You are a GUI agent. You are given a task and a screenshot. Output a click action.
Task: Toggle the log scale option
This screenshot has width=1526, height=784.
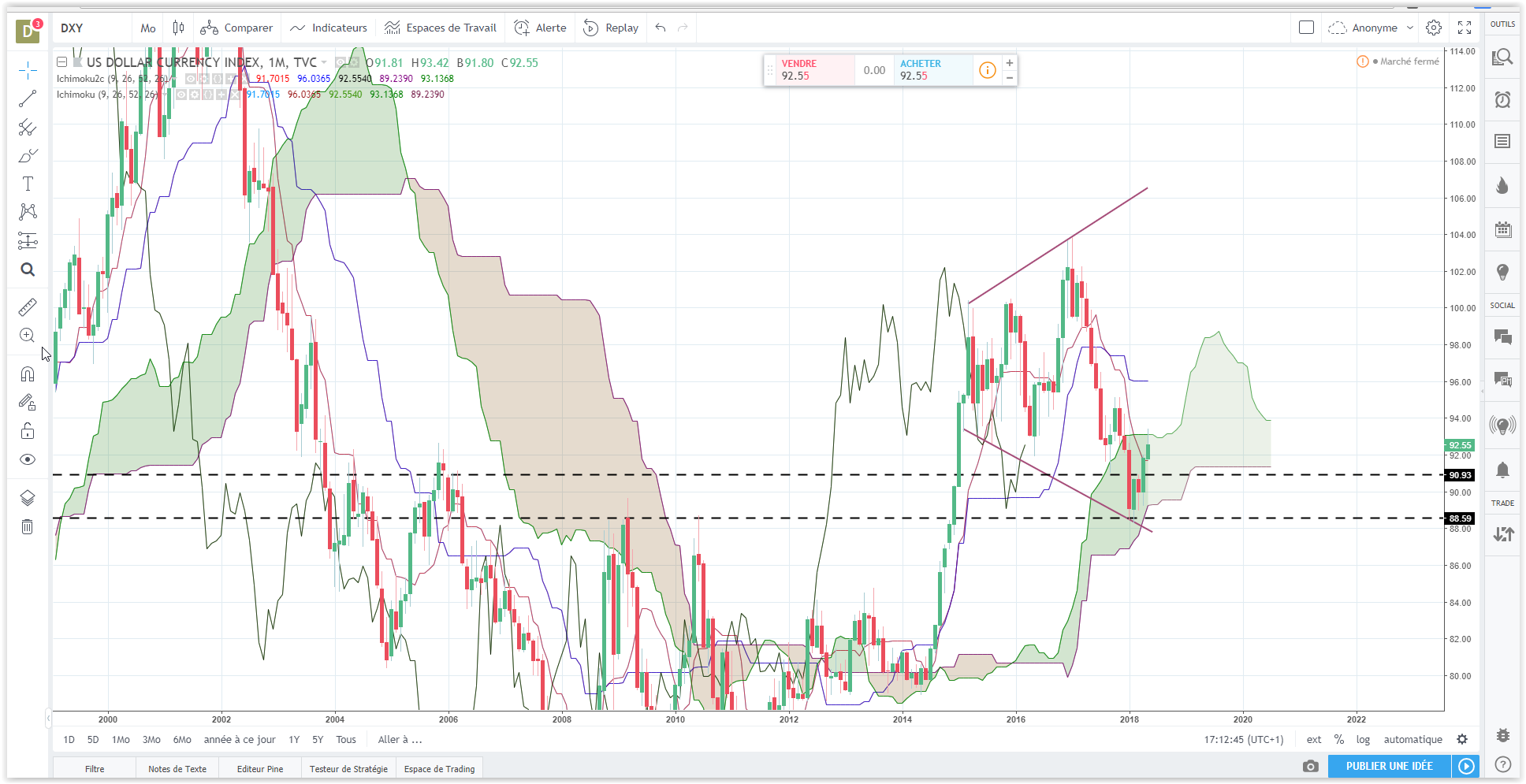click(1363, 739)
